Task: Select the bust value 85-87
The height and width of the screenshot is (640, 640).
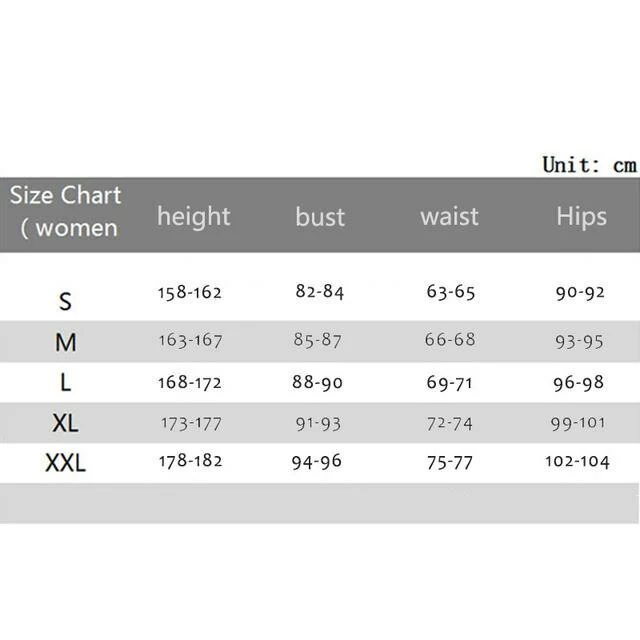Action: [318, 340]
